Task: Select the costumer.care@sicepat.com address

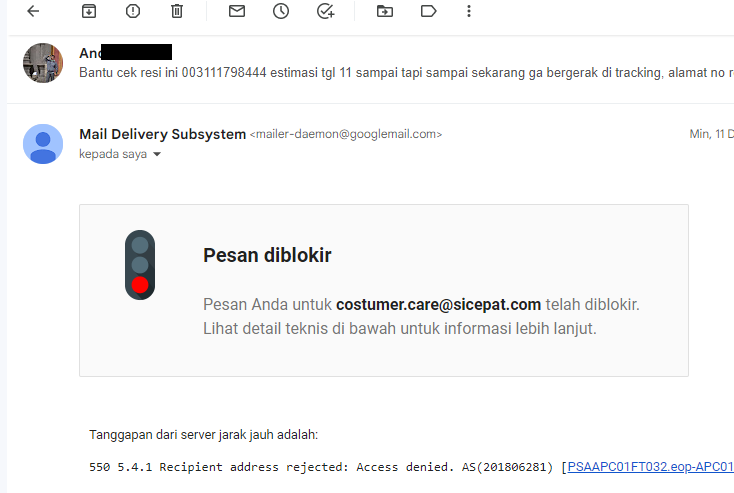Action: tap(438, 304)
